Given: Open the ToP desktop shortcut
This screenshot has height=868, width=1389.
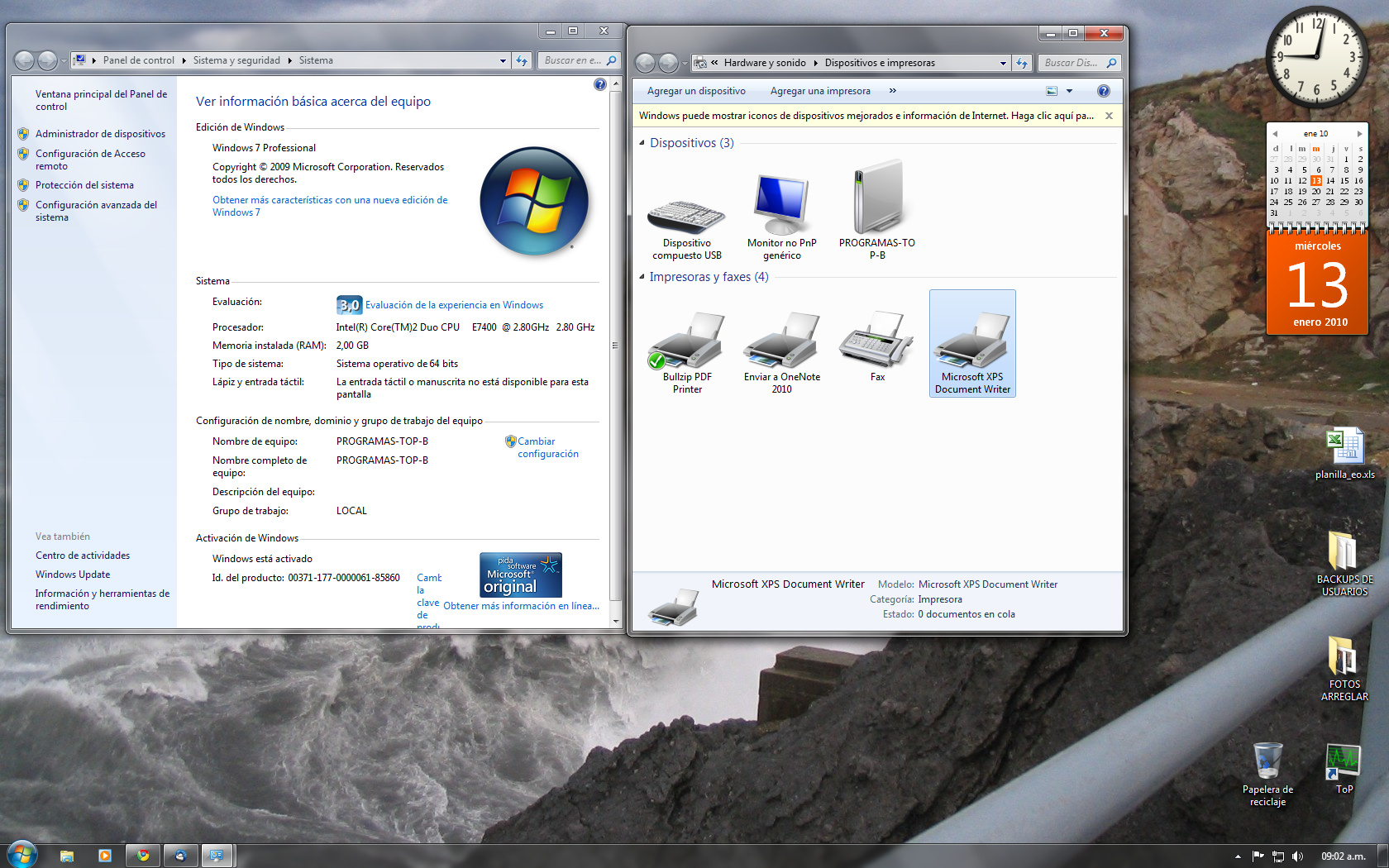Looking at the screenshot, I should (1345, 769).
